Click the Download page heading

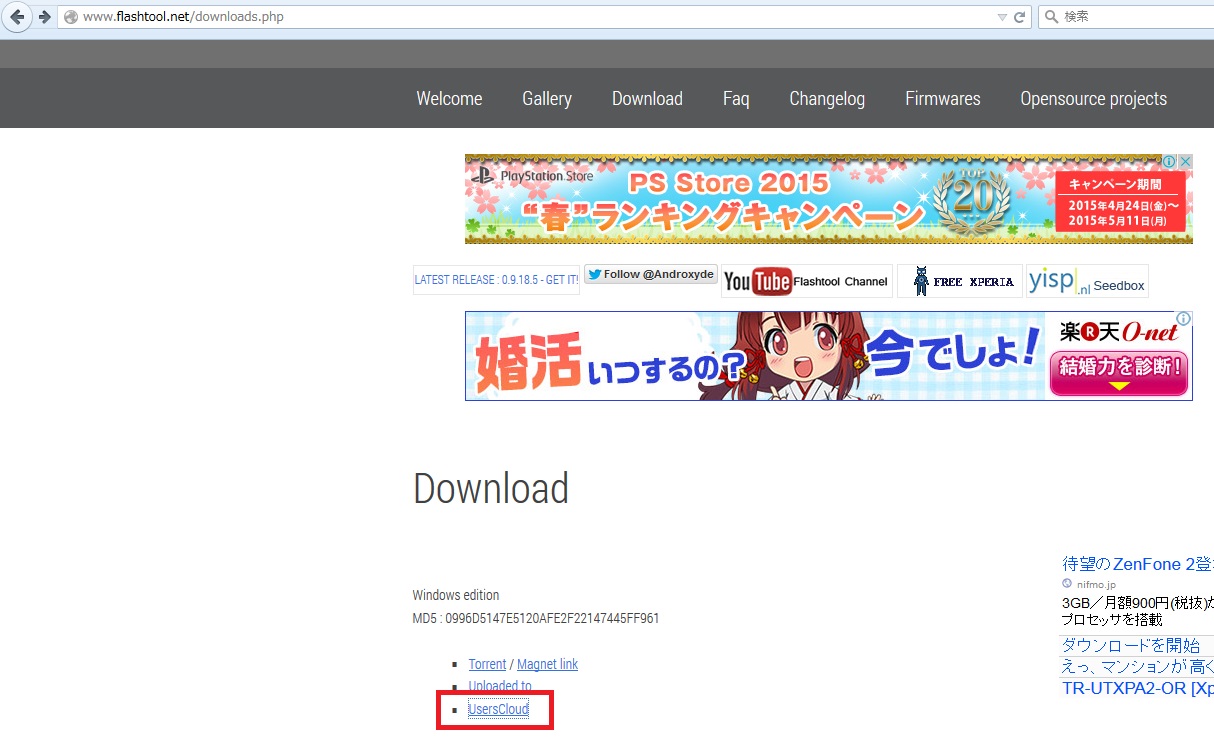[x=491, y=489]
